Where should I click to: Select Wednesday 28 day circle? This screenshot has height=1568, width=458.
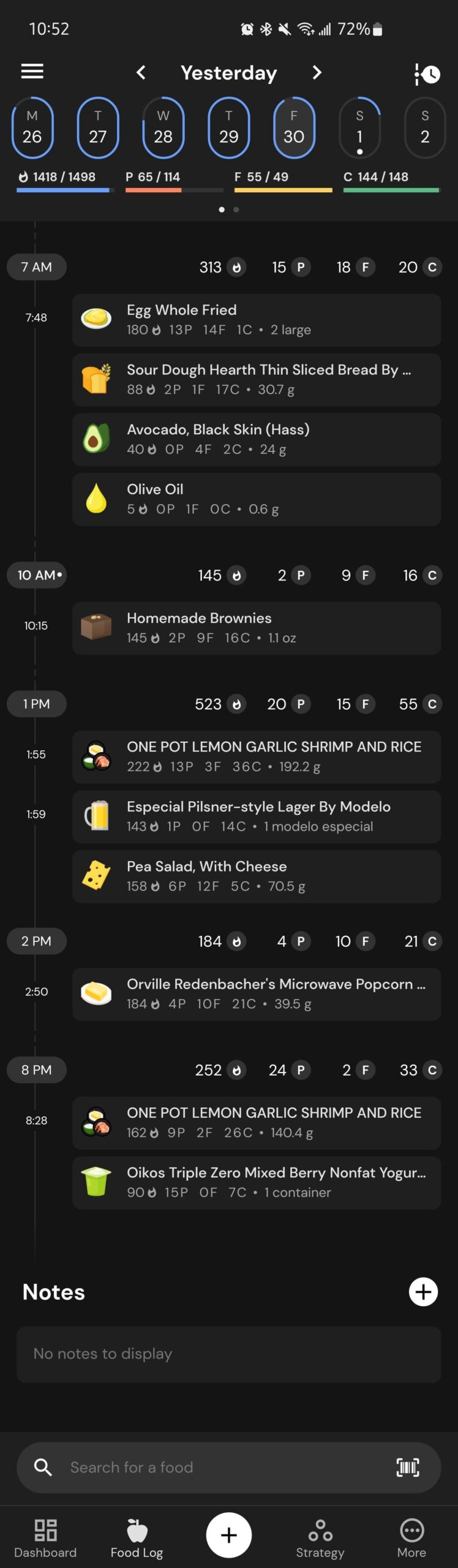(163, 127)
